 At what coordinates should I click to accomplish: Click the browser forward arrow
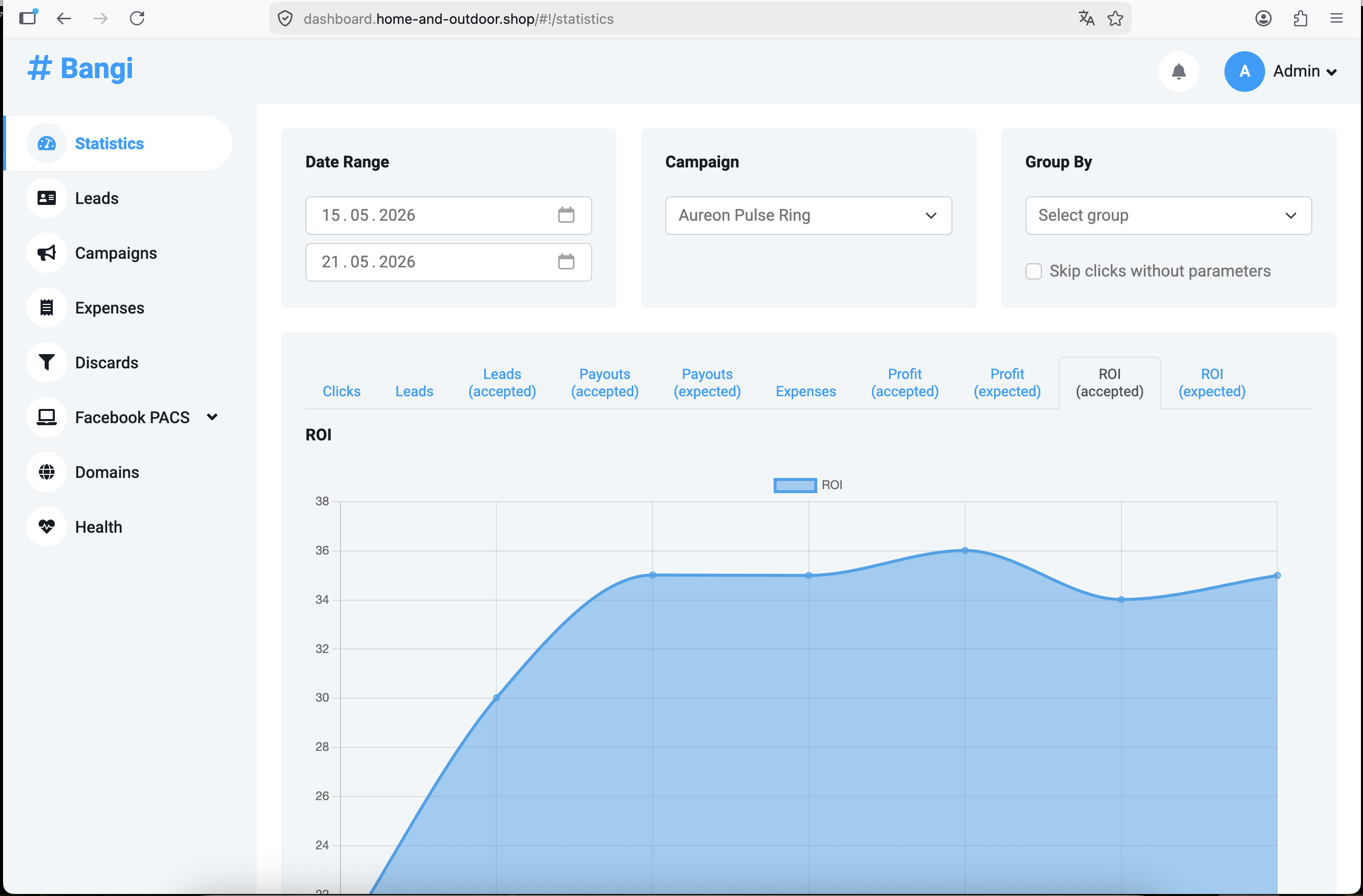(x=100, y=19)
